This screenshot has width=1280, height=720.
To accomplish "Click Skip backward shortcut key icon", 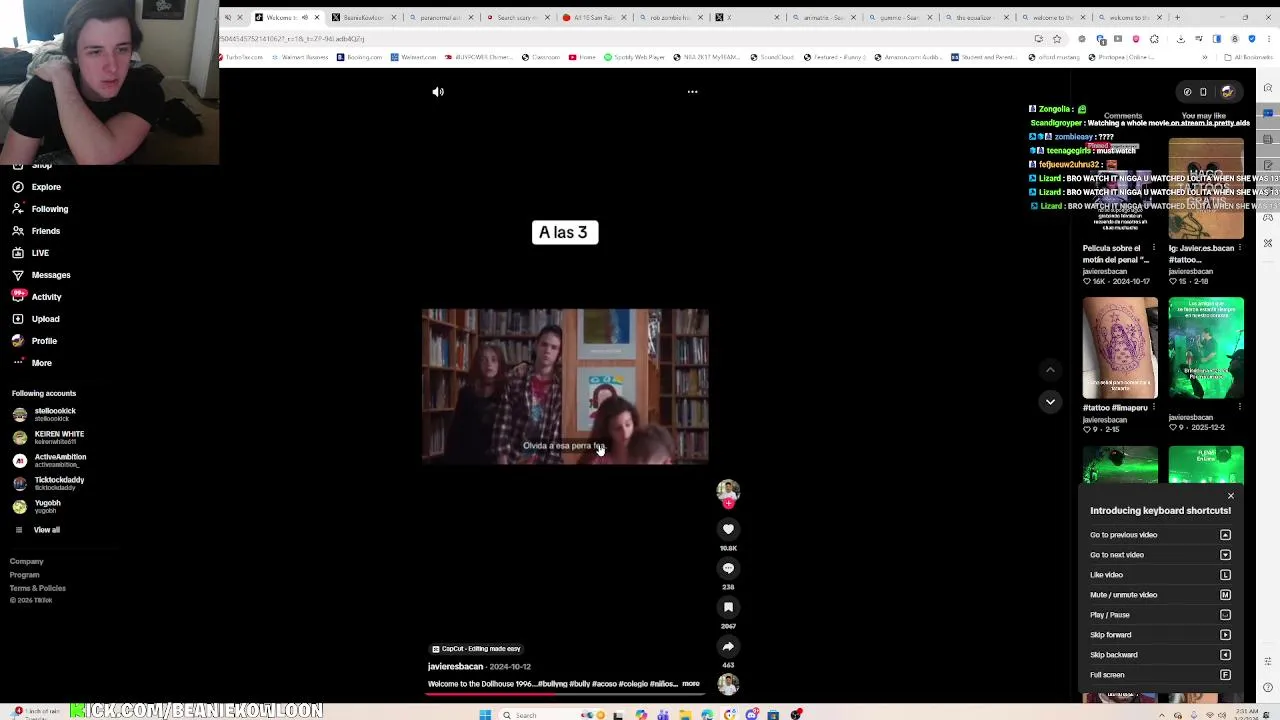I will coord(1225,655).
